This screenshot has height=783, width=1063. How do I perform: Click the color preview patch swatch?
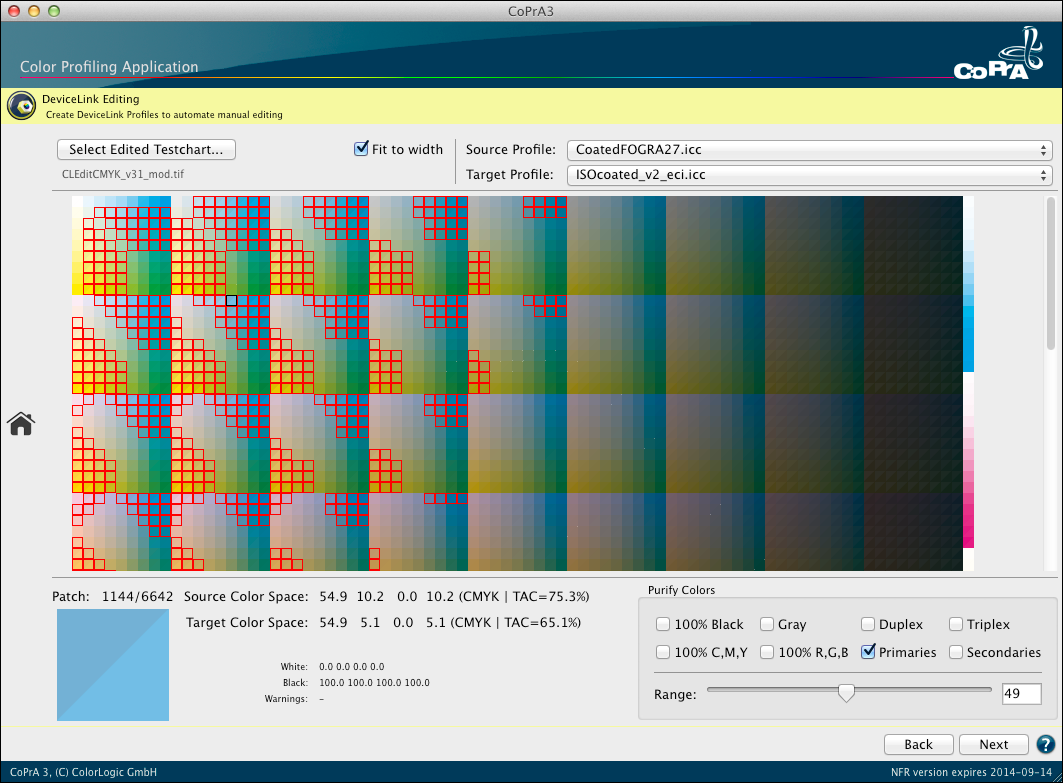click(113, 665)
